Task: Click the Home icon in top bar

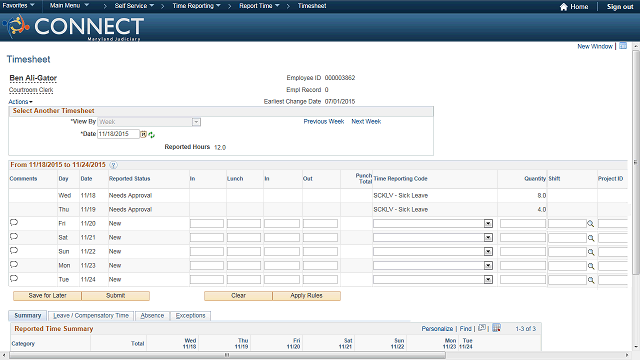Action: pos(564,7)
